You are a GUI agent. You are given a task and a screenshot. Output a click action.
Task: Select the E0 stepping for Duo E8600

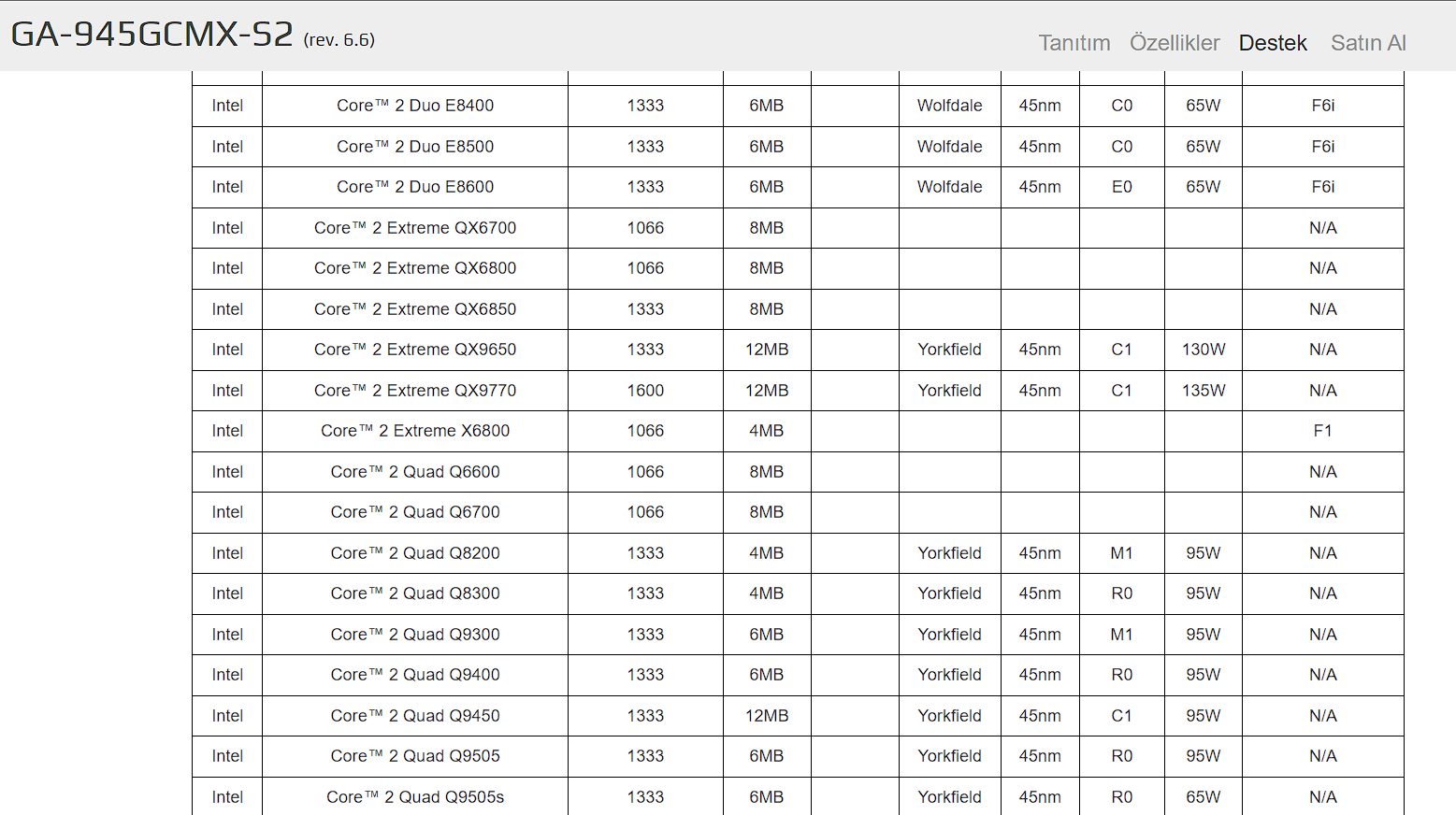tap(1122, 187)
